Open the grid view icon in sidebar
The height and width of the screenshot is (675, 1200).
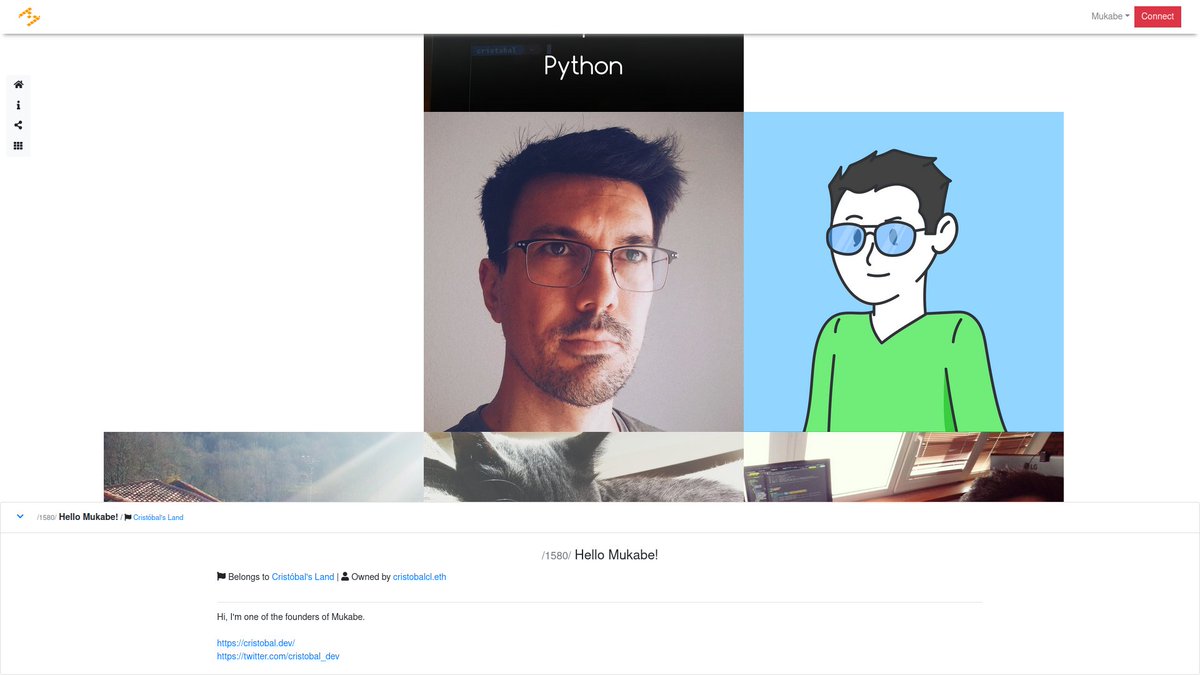(x=18, y=146)
